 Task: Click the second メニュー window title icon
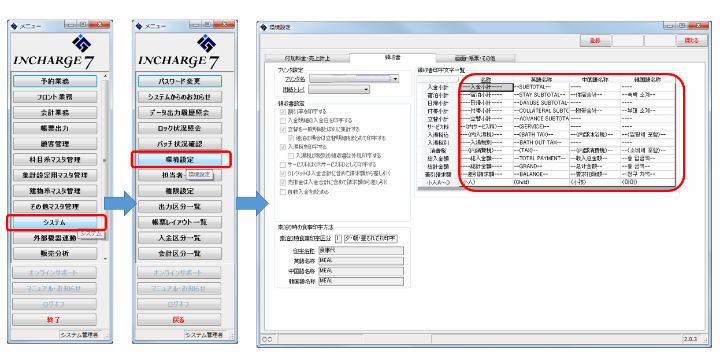(x=139, y=26)
